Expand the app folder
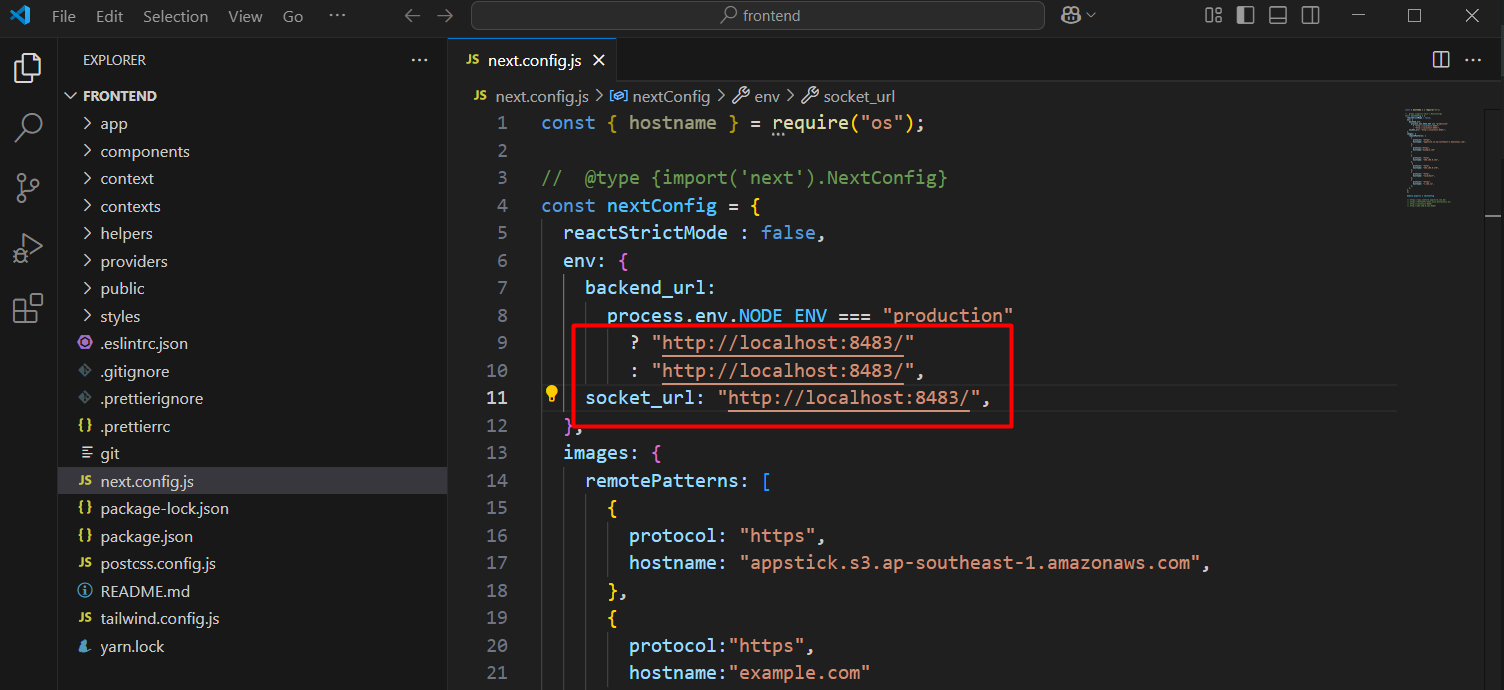1504x690 pixels. [252, 124]
